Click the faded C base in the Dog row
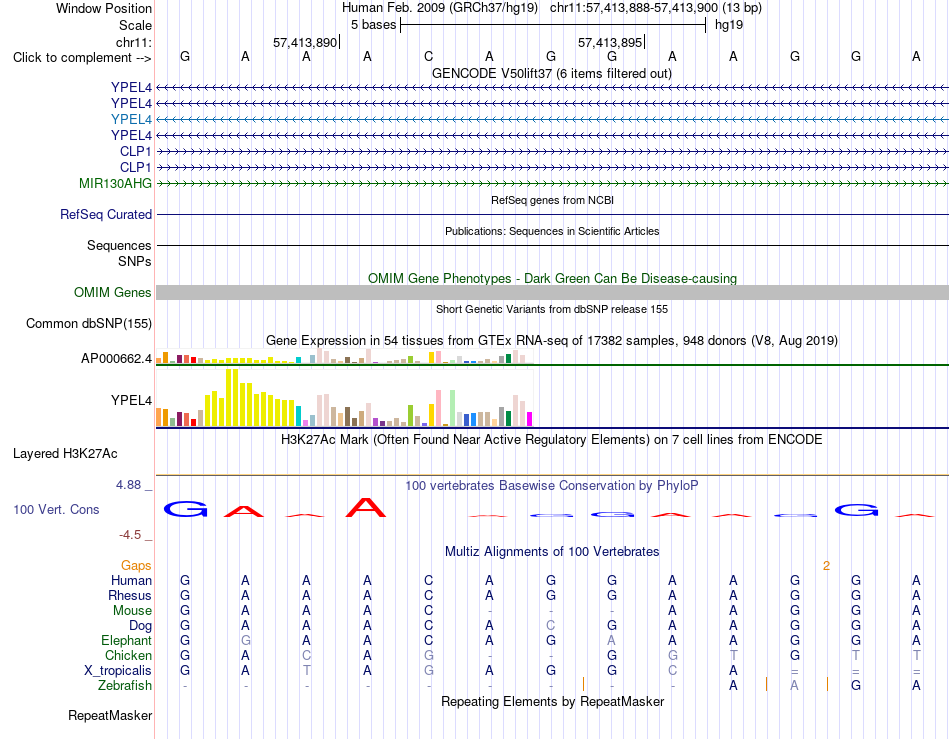950x739 pixels. tap(550, 625)
